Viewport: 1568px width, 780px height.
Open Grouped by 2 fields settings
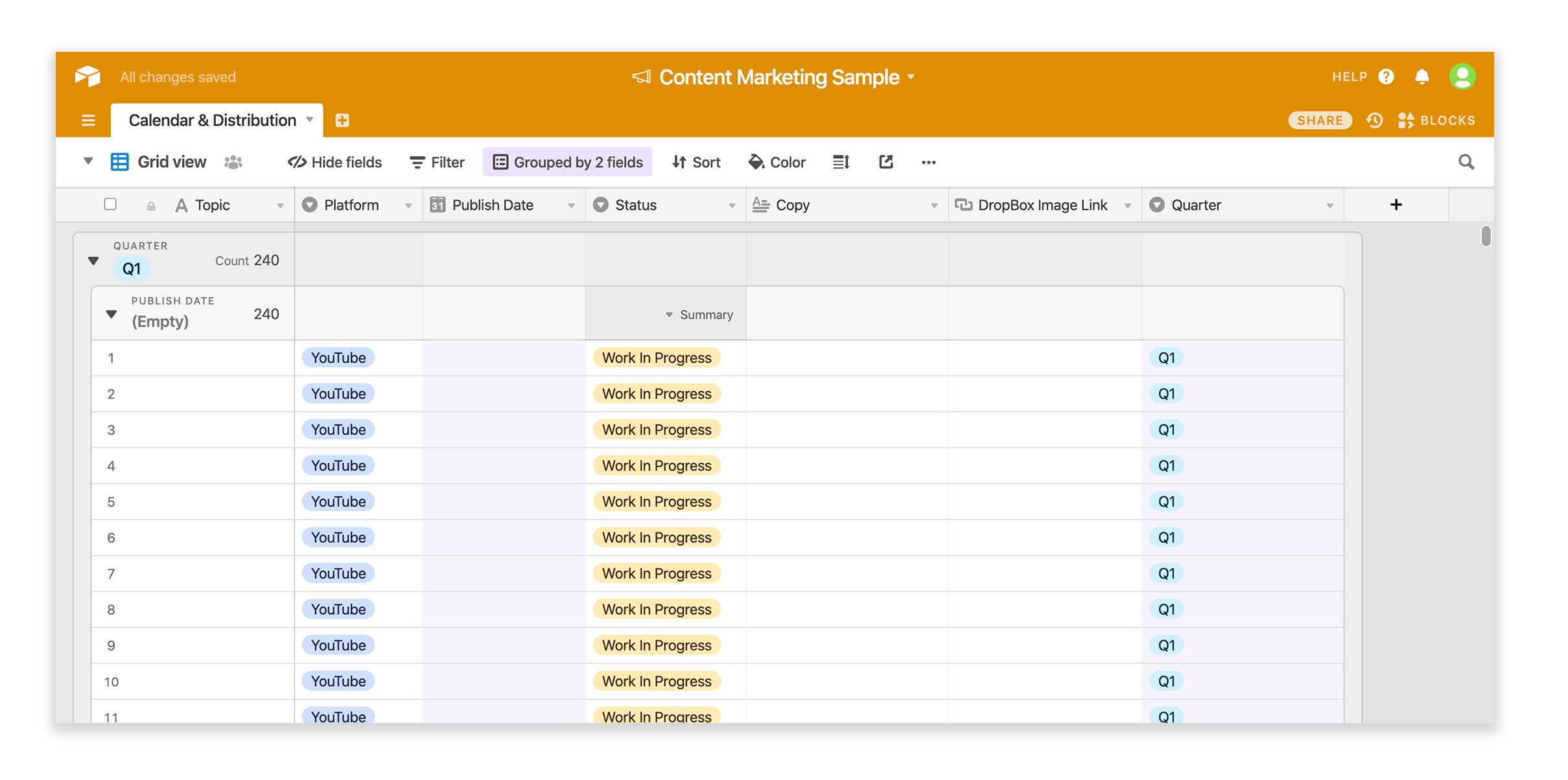point(567,162)
